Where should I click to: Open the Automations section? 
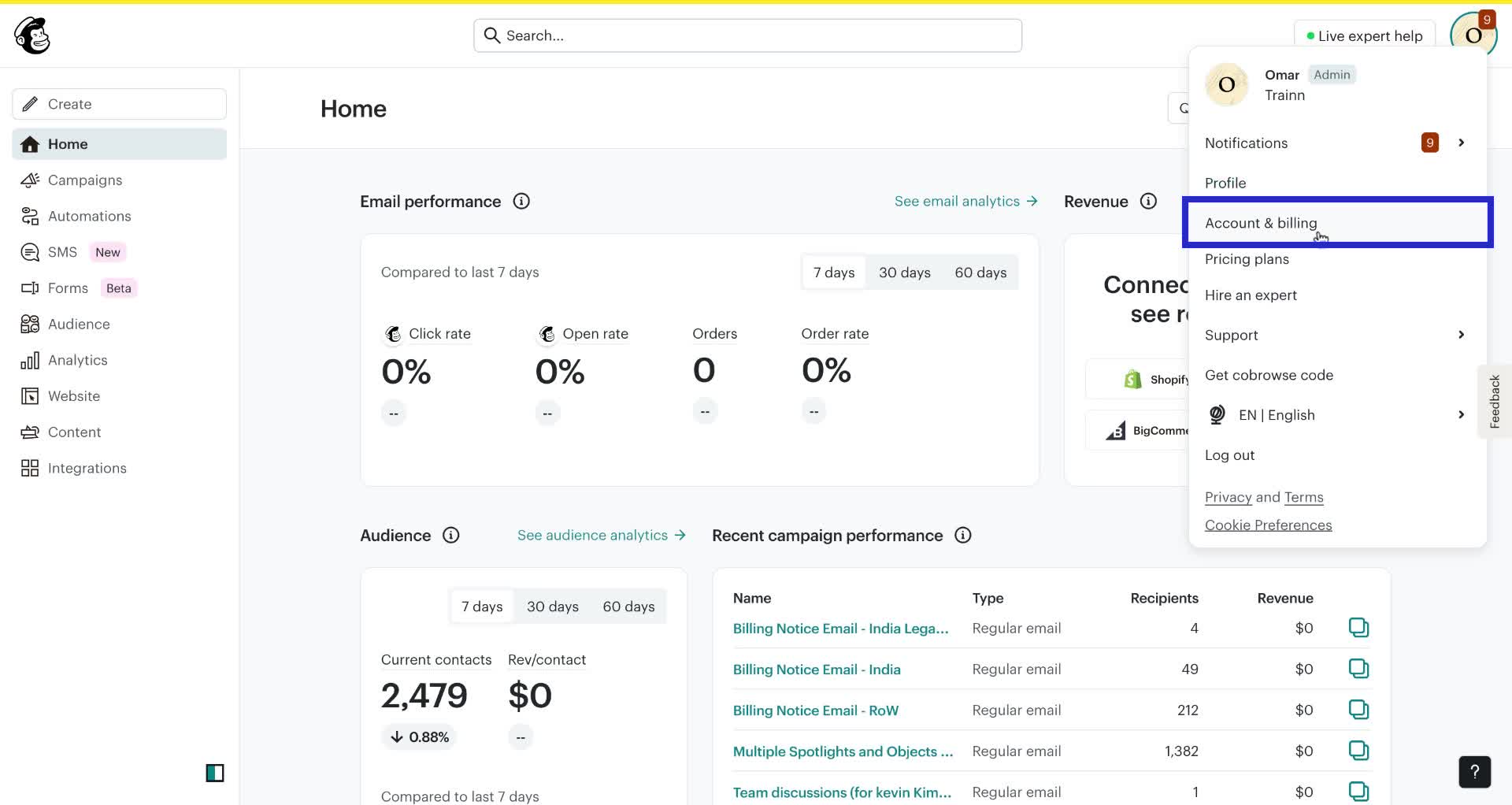tap(90, 216)
